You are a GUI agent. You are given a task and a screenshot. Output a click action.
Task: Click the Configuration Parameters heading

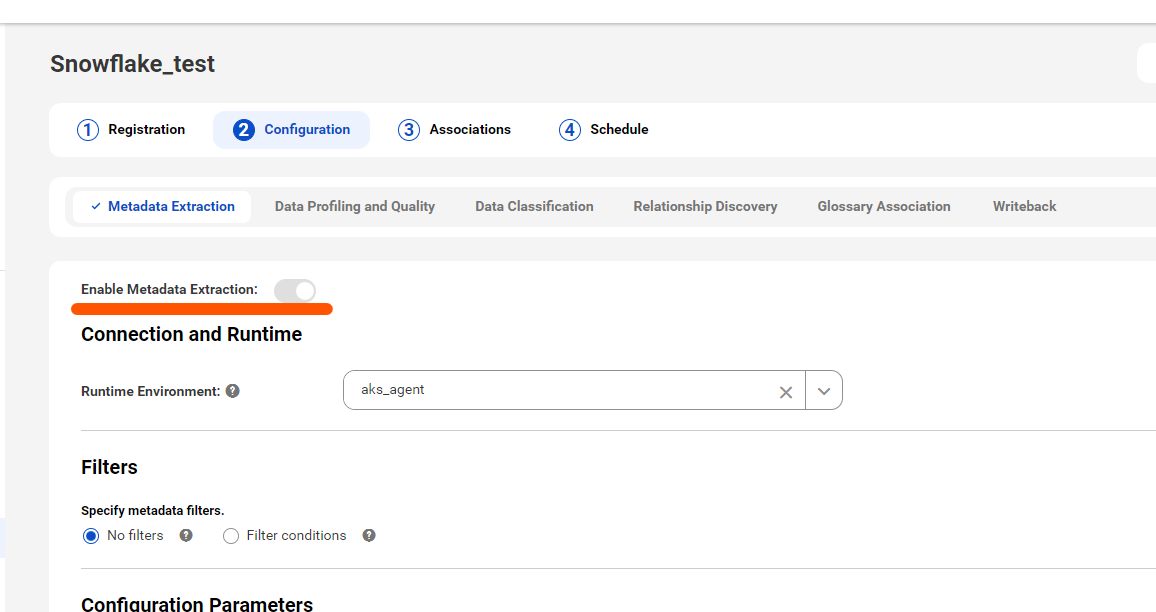pos(197,604)
